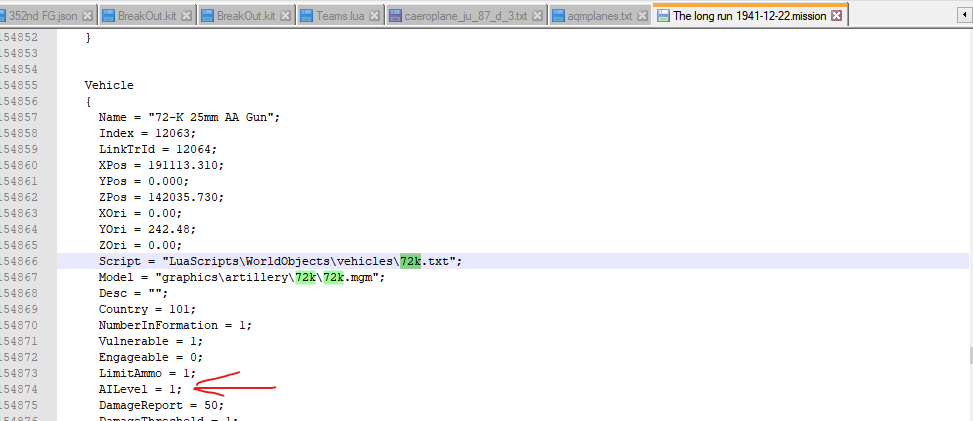
Task: Click the 'YOri = 242.48;' line
Action: click(147, 230)
